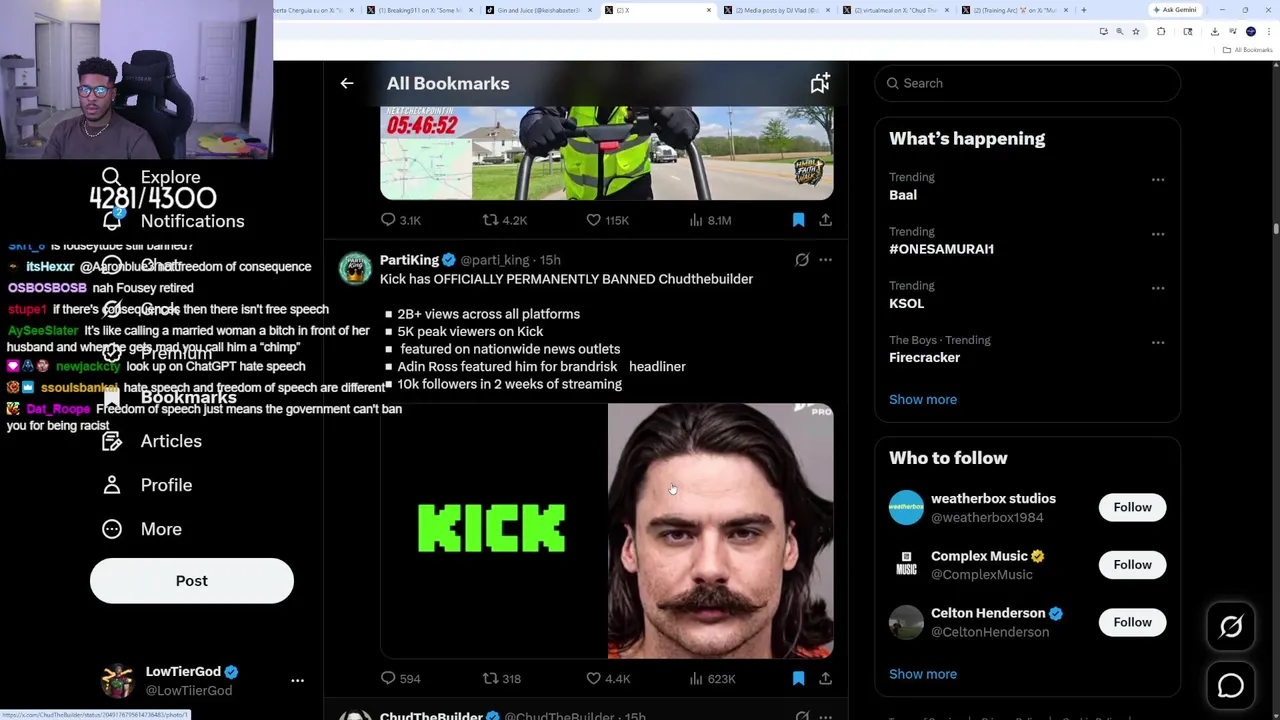Open the Chrome three-dot menu
1280x720 pixels.
pyautogui.click(x=1269, y=32)
